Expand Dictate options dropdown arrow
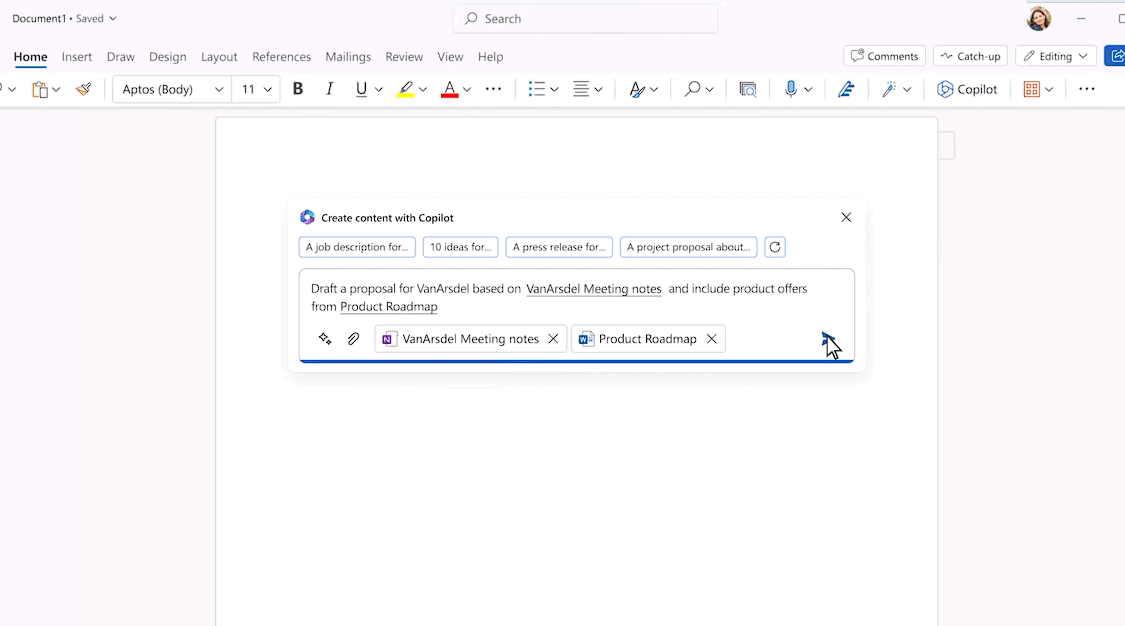 coord(808,90)
